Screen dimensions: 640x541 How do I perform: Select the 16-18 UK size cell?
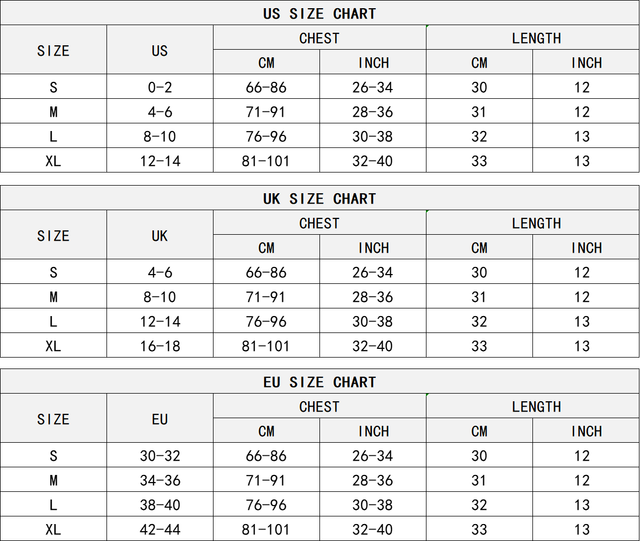[160, 346]
